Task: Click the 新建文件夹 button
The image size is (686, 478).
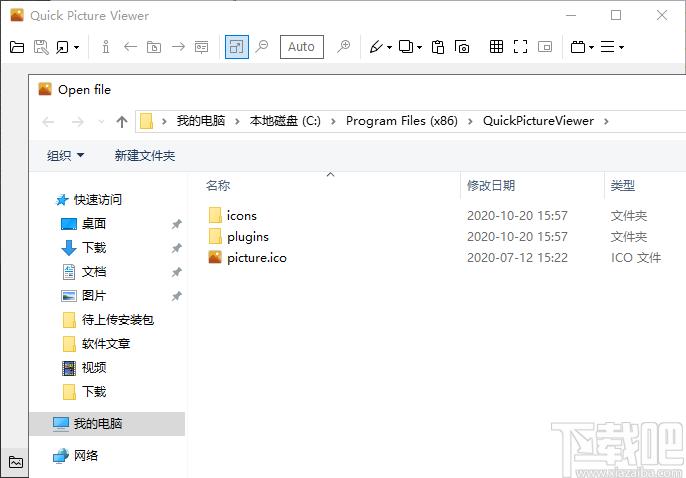Action: tap(145, 155)
